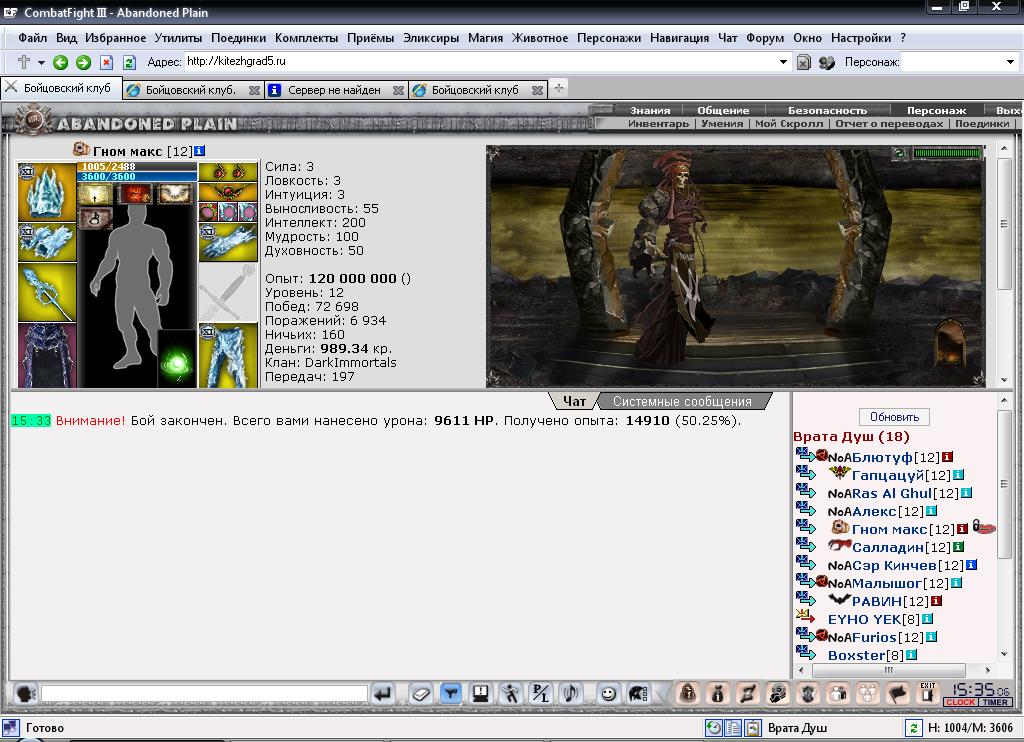Add a new tab with plus button
Image resolution: width=1024 pixels, height=742 pixels.
tap(558, 88)
